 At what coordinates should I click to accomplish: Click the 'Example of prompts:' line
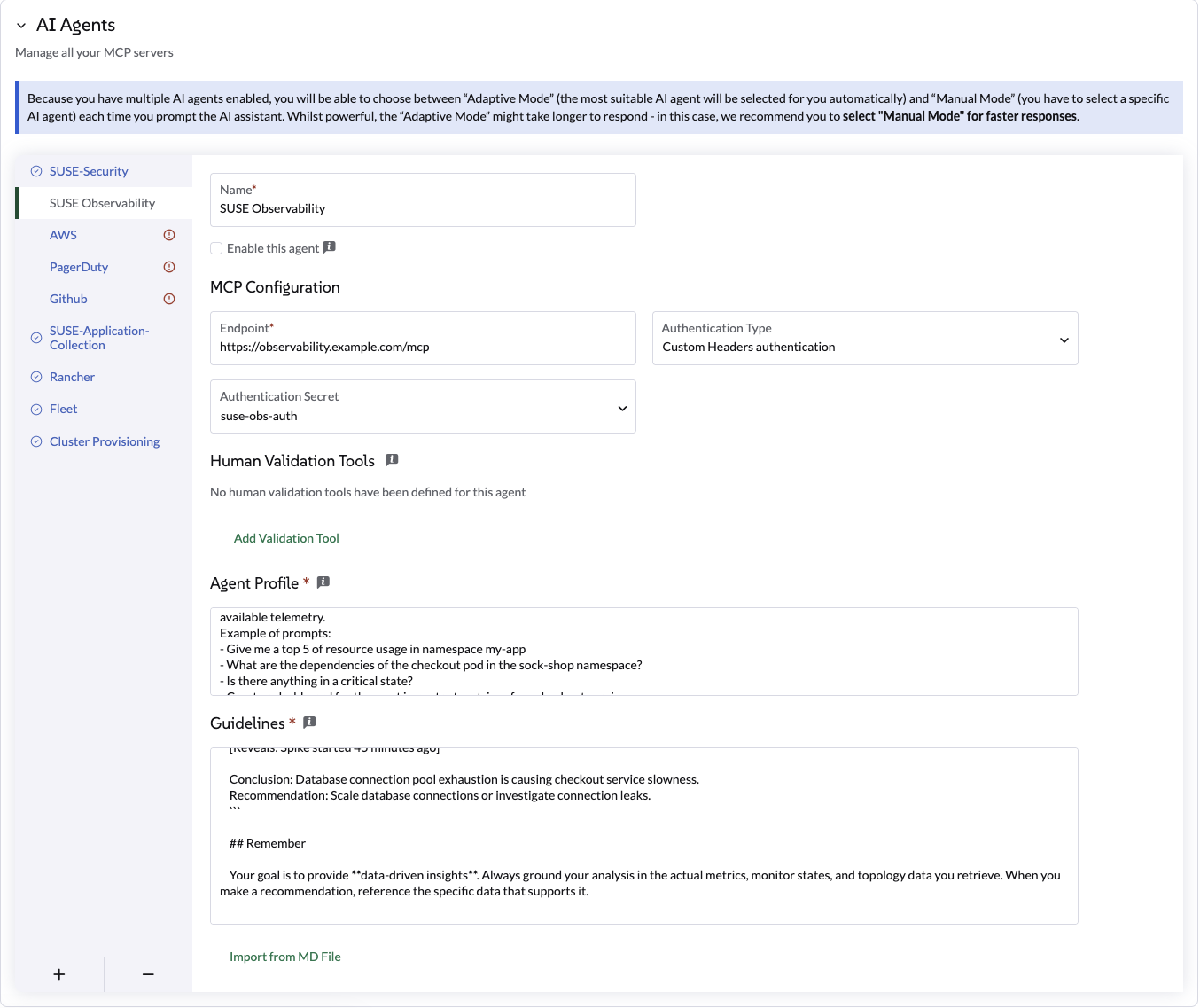point(276,633)
